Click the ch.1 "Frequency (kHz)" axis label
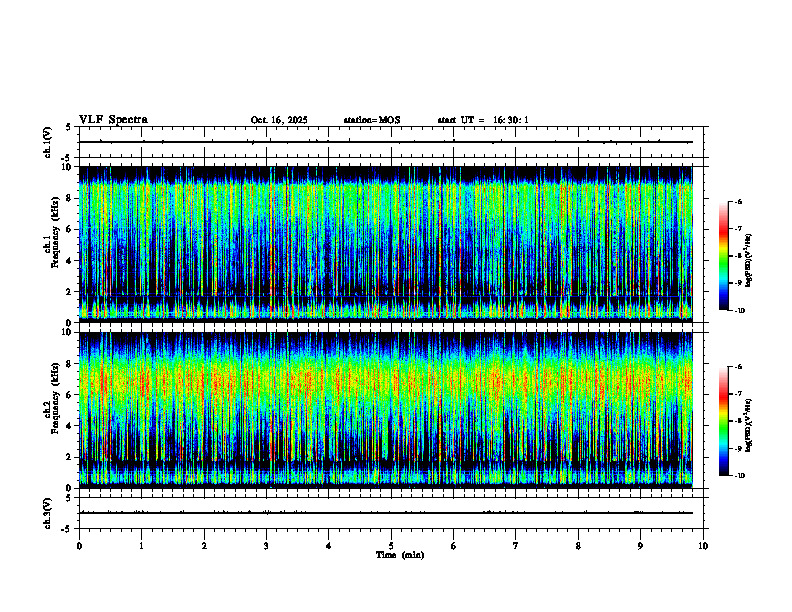 pos(54,230)
